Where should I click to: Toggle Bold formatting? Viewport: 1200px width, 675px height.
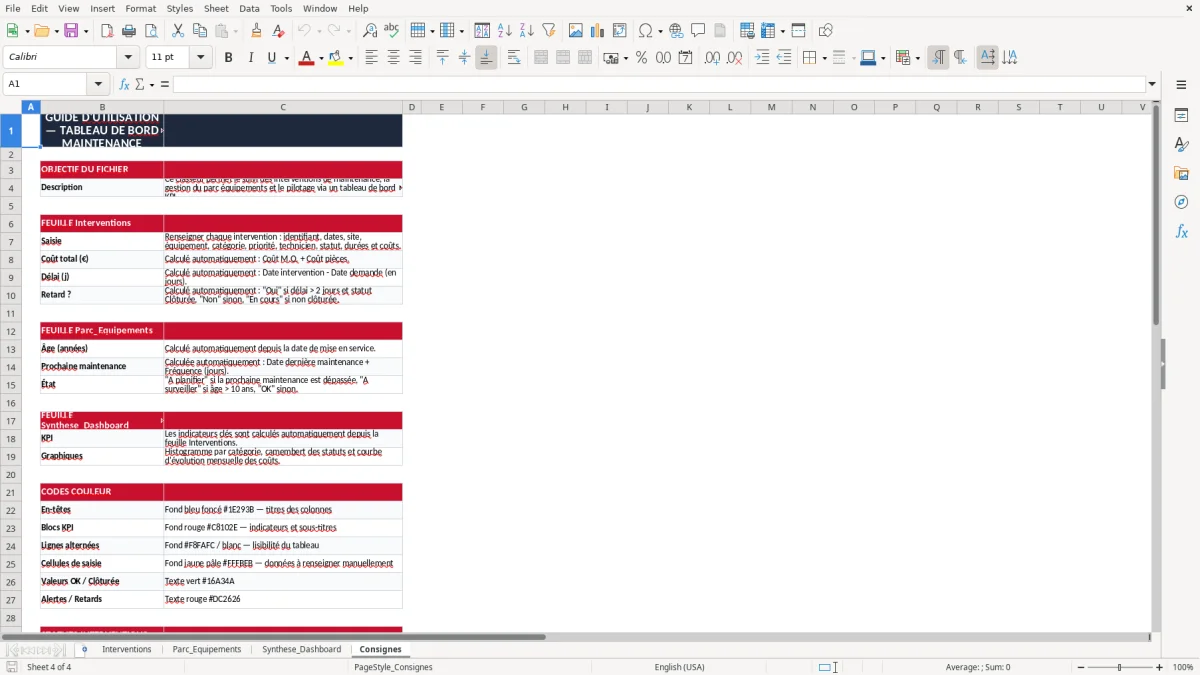point(228,58)
